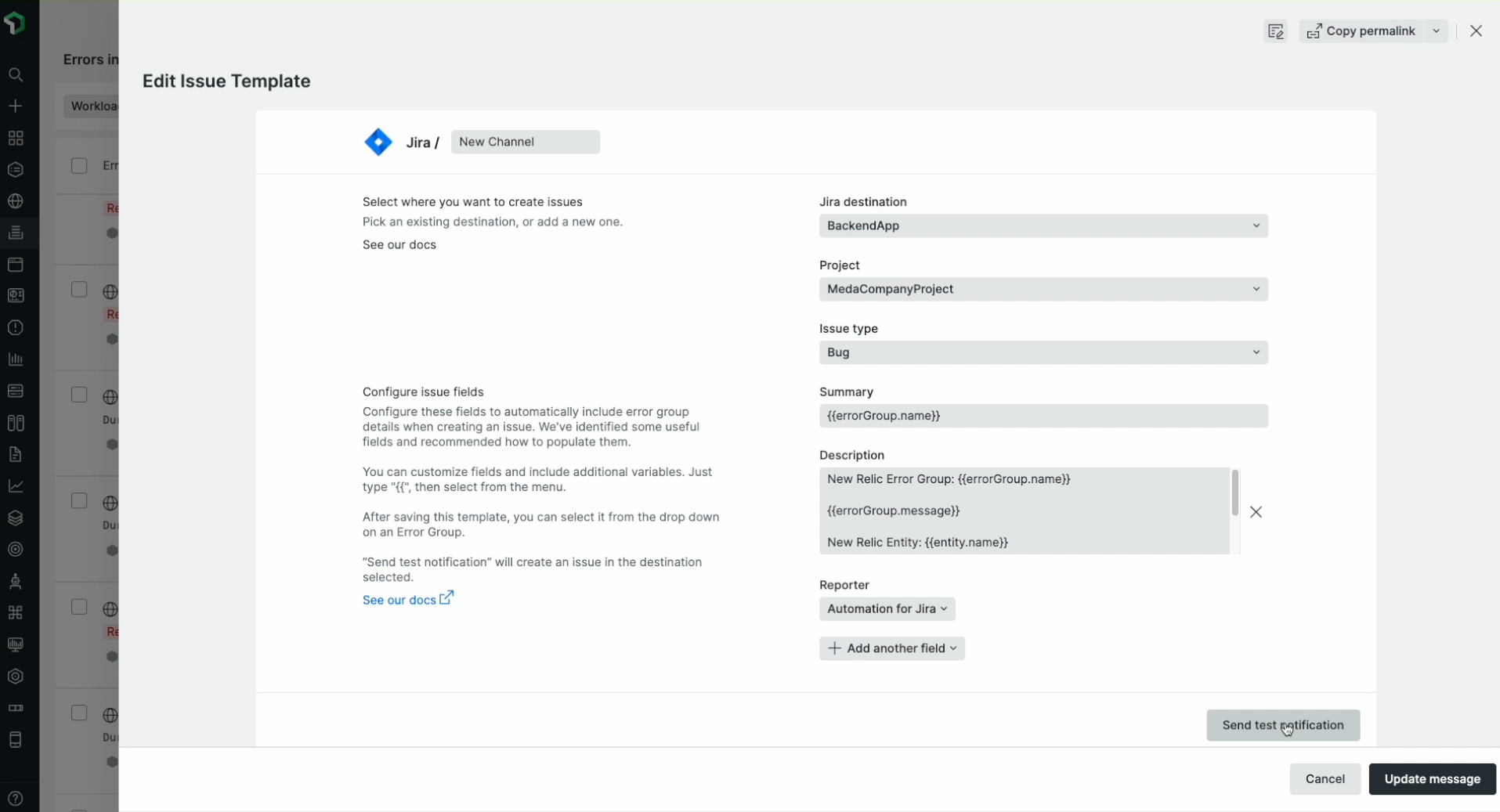This screenshot has width=1500, height=812.
Task: Open the Jira destination dropdown showing BackendApp
Action: pyautogui.click(x=1043, y=226)
